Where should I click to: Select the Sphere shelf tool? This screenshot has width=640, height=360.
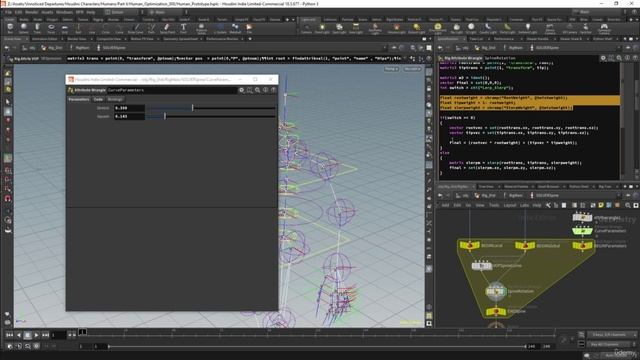click(24, 28)
